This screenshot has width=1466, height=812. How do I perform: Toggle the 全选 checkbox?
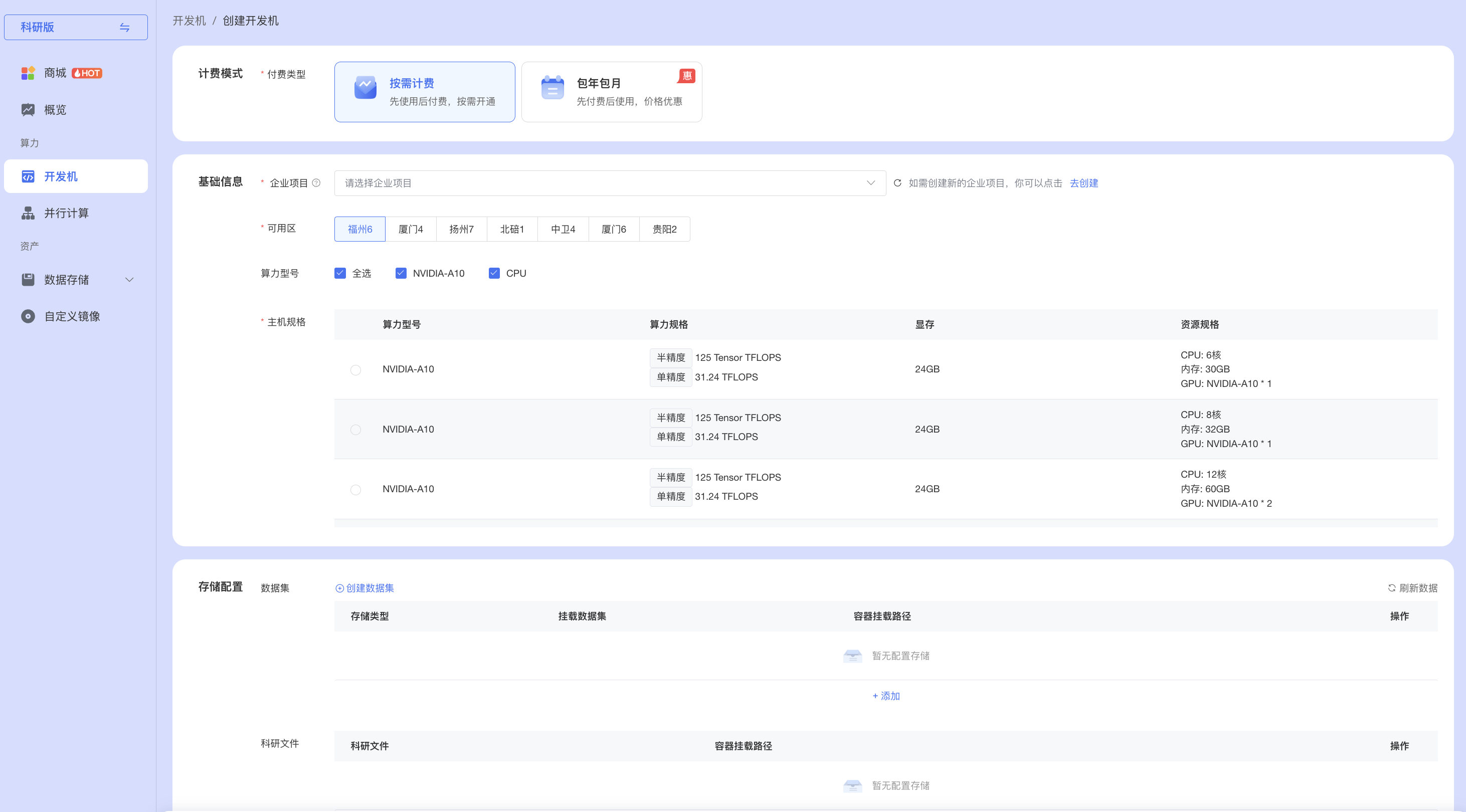click(340, 273)
